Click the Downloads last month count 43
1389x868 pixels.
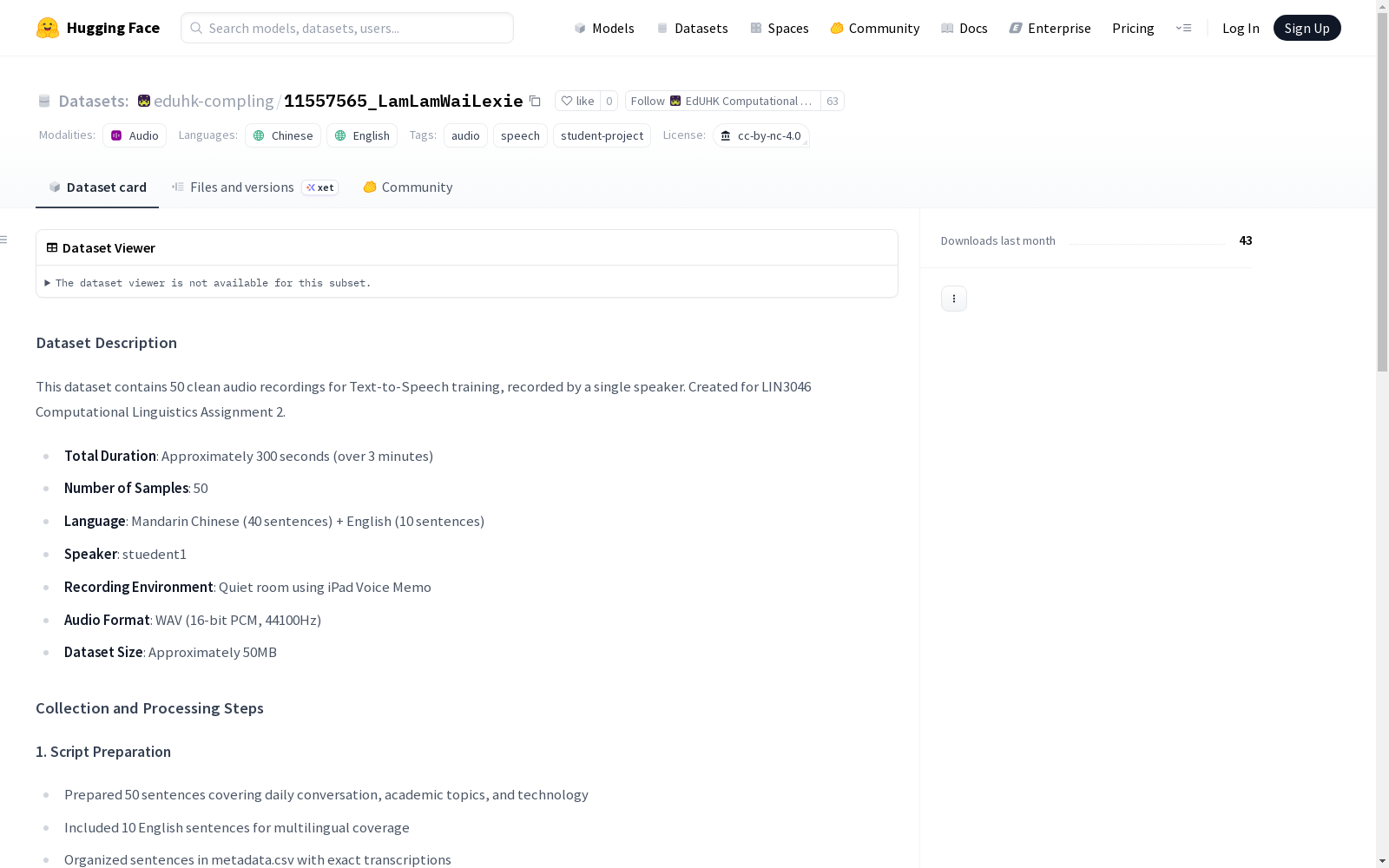1246,240
